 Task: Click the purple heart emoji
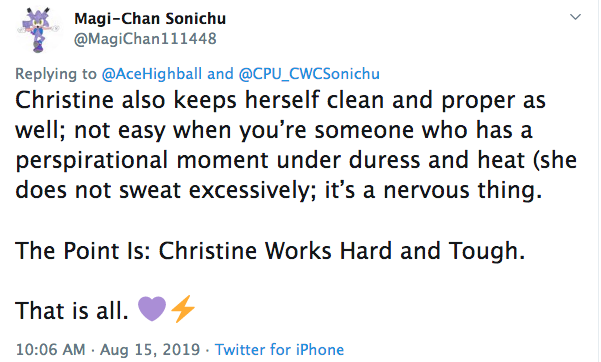tap(152, 309)
